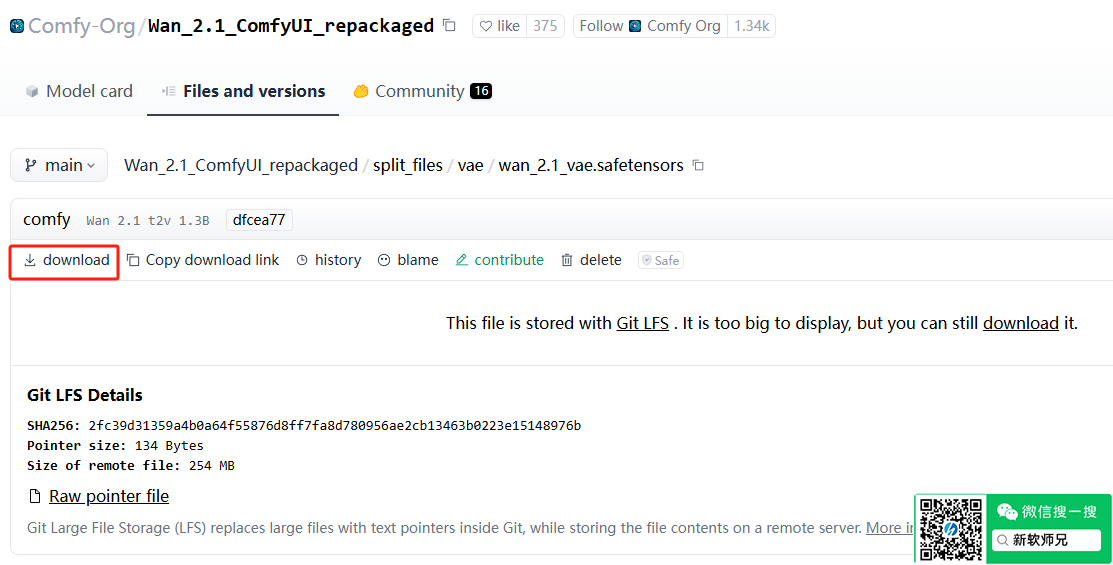1113x565 pixels.
Task: Copy file path icon next to wan_2.1_vae.safetensors
Action: (698, 166)
